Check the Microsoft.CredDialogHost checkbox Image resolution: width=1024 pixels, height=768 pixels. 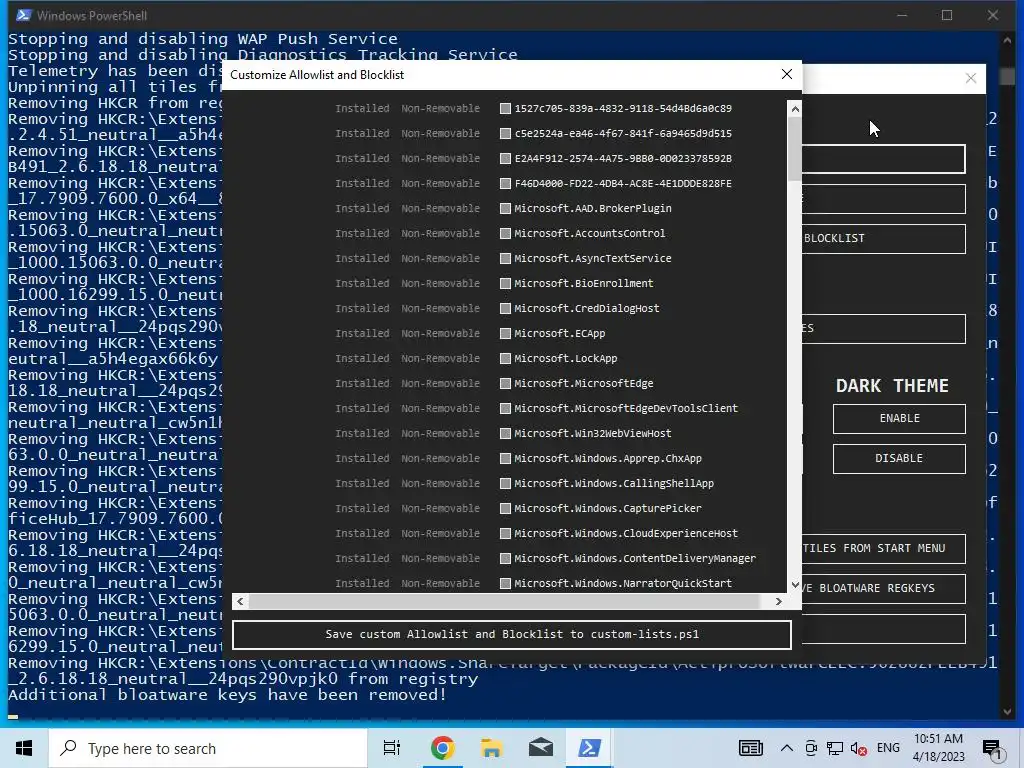tap(505, 308)
